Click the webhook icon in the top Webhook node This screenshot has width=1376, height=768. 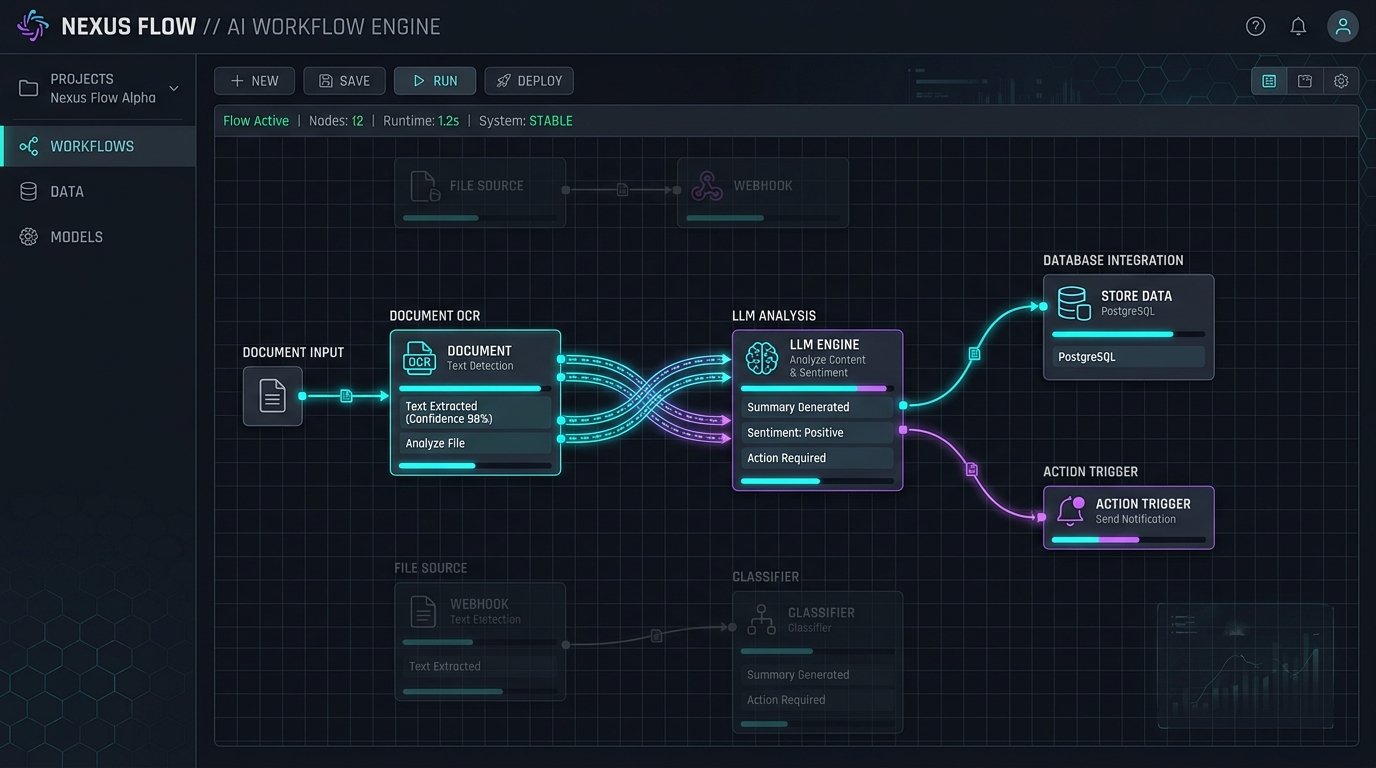(x=707, y=186)
